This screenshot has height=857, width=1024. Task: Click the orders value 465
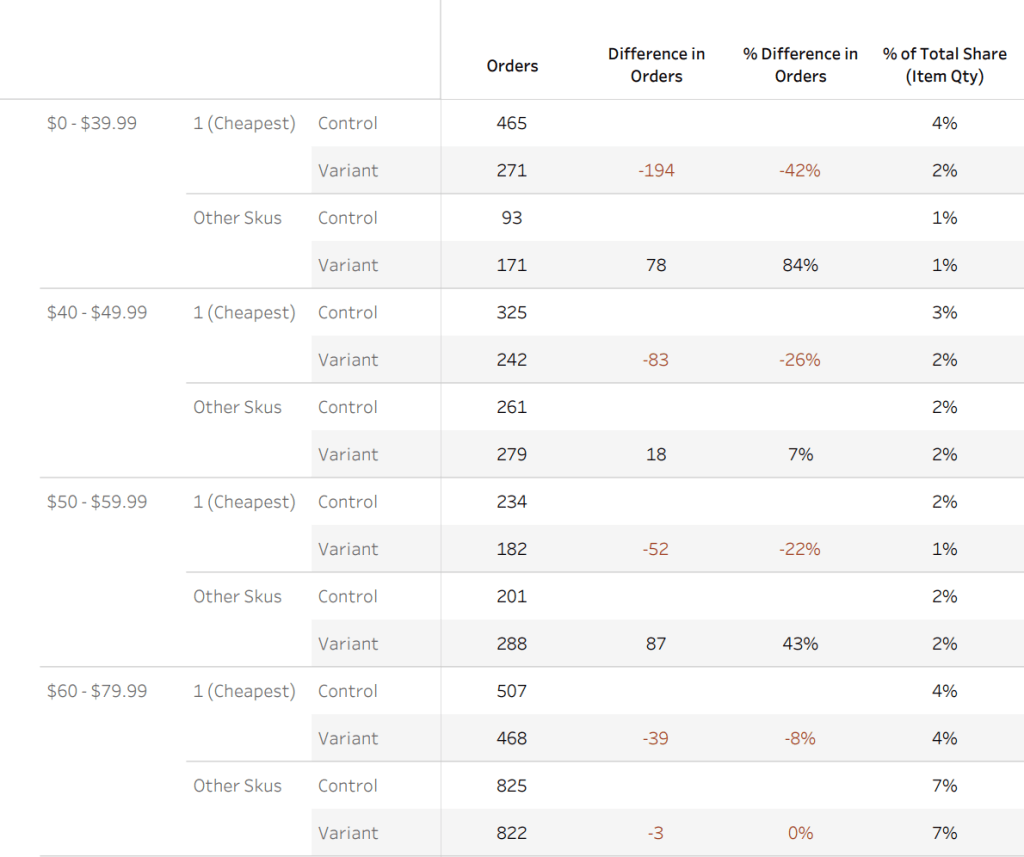[512, 124]
